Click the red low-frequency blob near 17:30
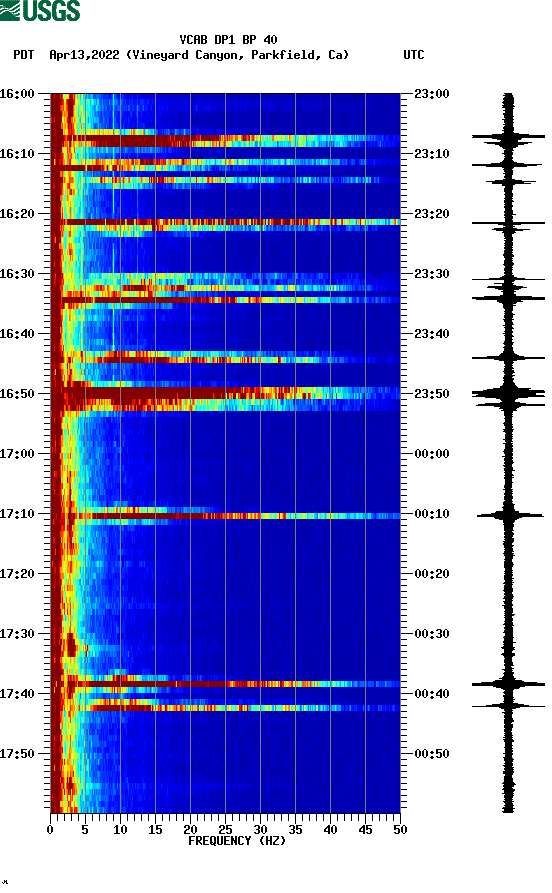The width and height of the screenshot is (552, 893). click(x=71, y=645)
